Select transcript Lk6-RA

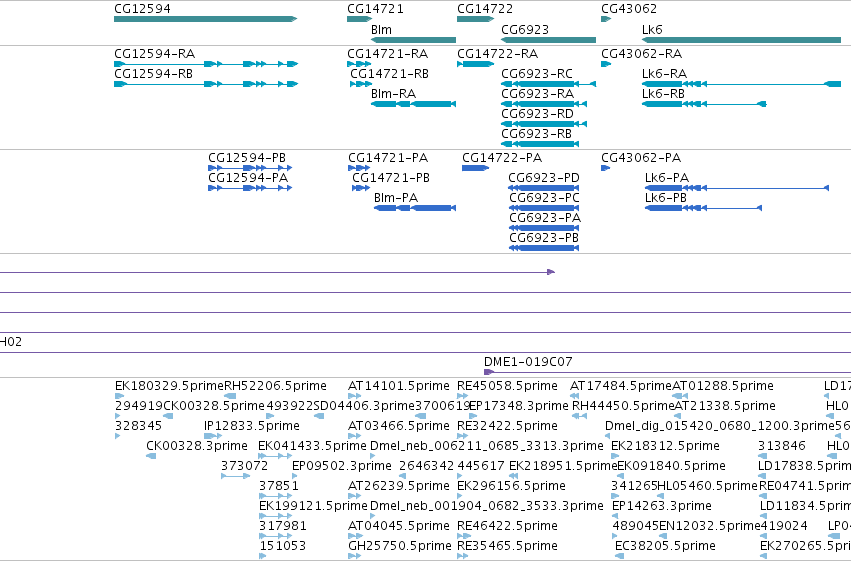(x=741, y=84)
